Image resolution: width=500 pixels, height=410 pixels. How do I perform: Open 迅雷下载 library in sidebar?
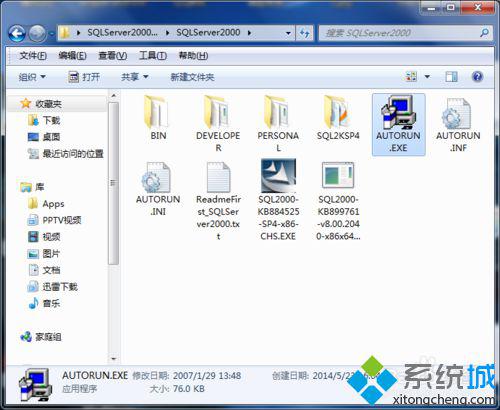point(53,287)
